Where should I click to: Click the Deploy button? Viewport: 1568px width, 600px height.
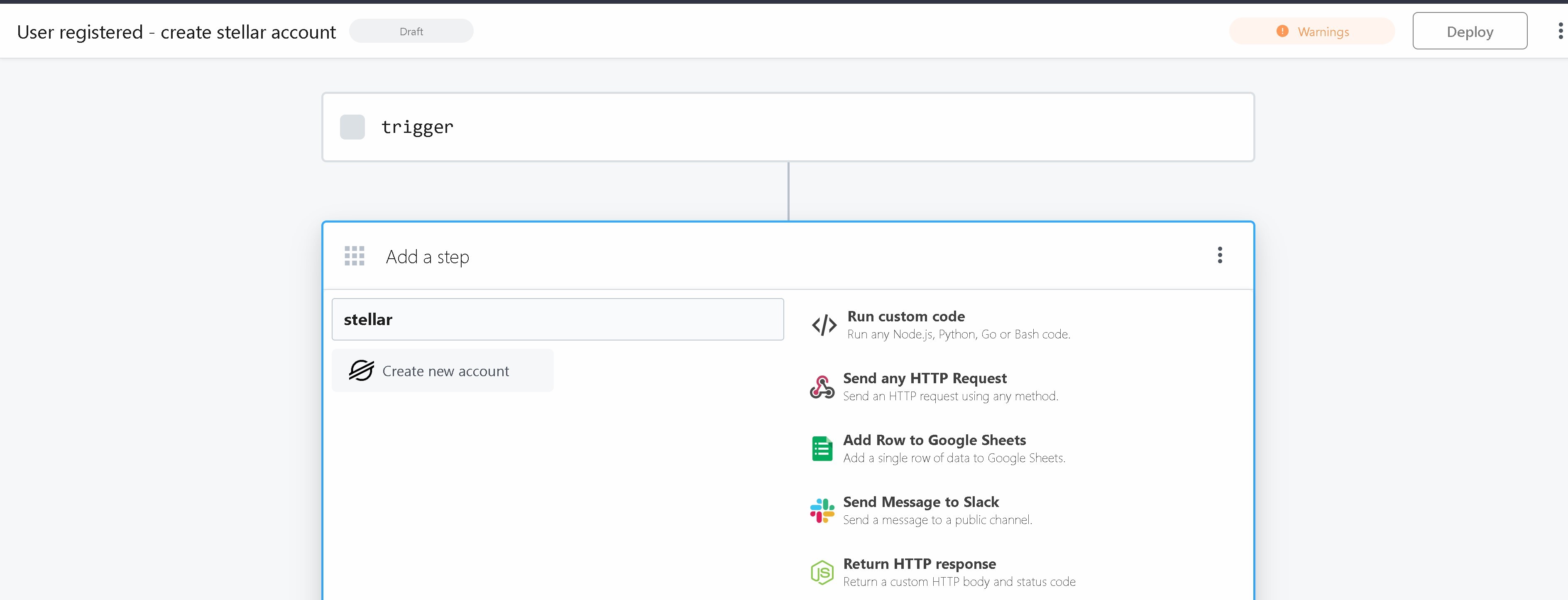tap(1469, 31)
